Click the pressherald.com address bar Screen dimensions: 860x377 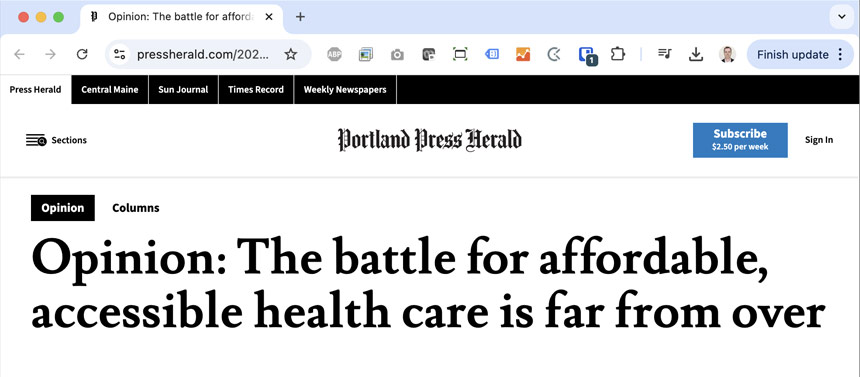pyautogui.click(x=203, y=54)
